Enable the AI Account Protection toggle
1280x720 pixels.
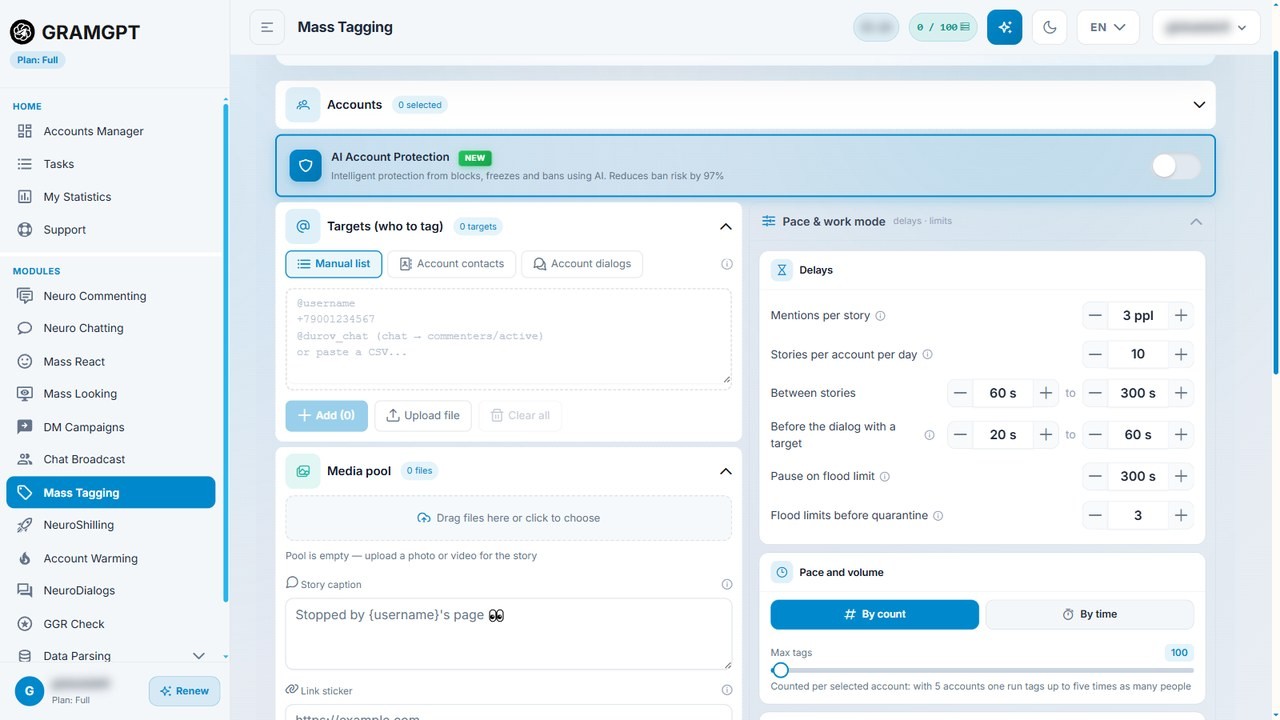tap(1175, 166)
